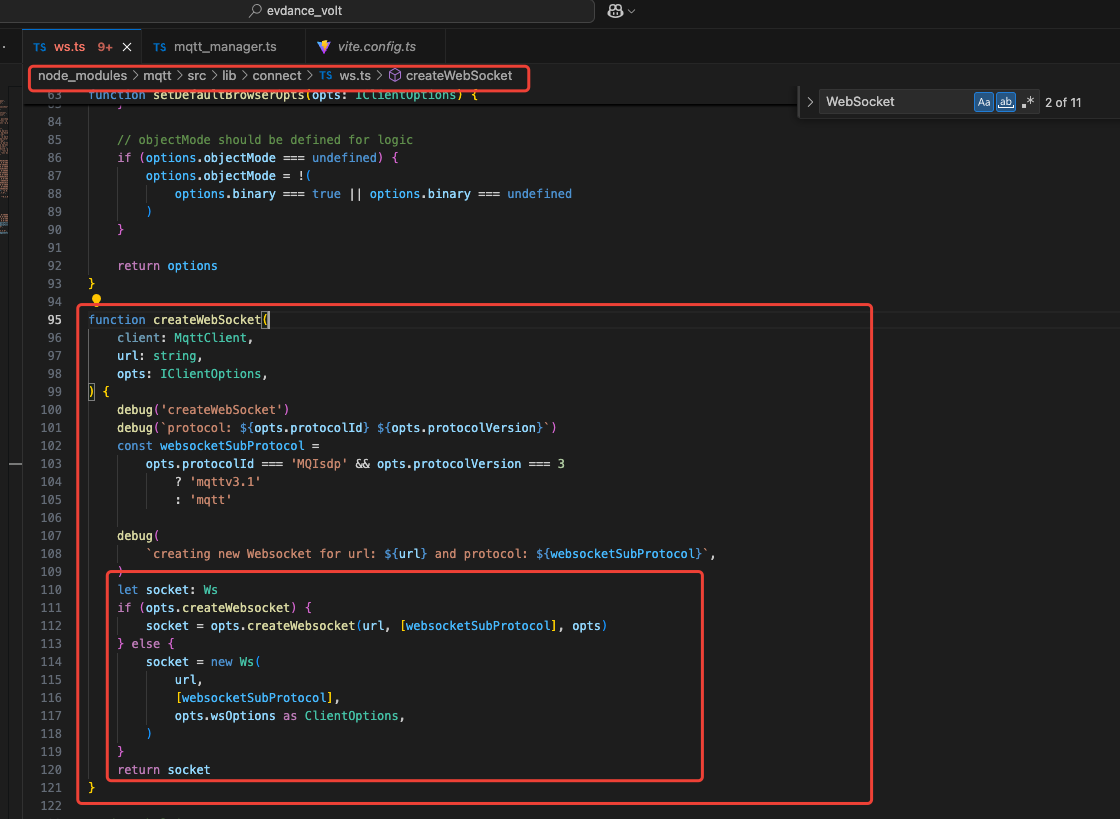Screen dimensions: 1120x819
Task: Select src breadcrumb segment
Action: point(196,76)
